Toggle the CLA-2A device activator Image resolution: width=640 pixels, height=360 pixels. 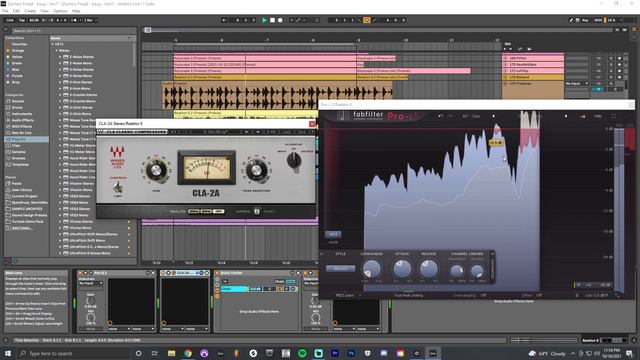coord(163,273)
